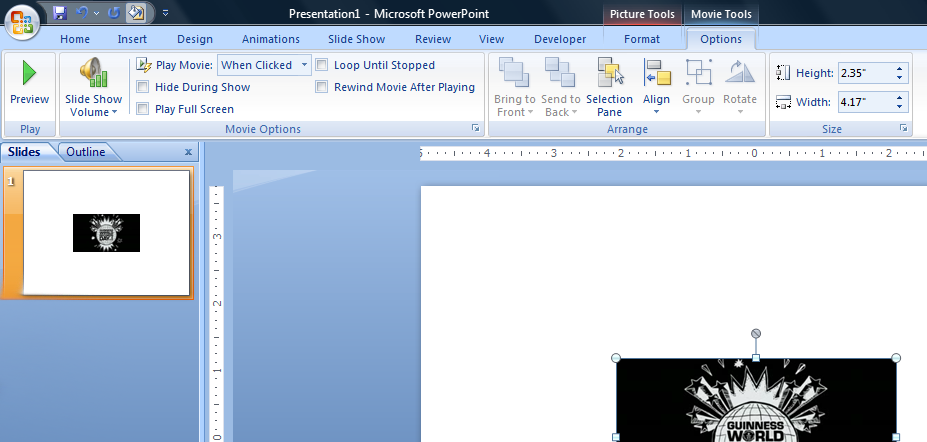Select slide 1 thumbnail
927x442 pixels.
(106, 232)
